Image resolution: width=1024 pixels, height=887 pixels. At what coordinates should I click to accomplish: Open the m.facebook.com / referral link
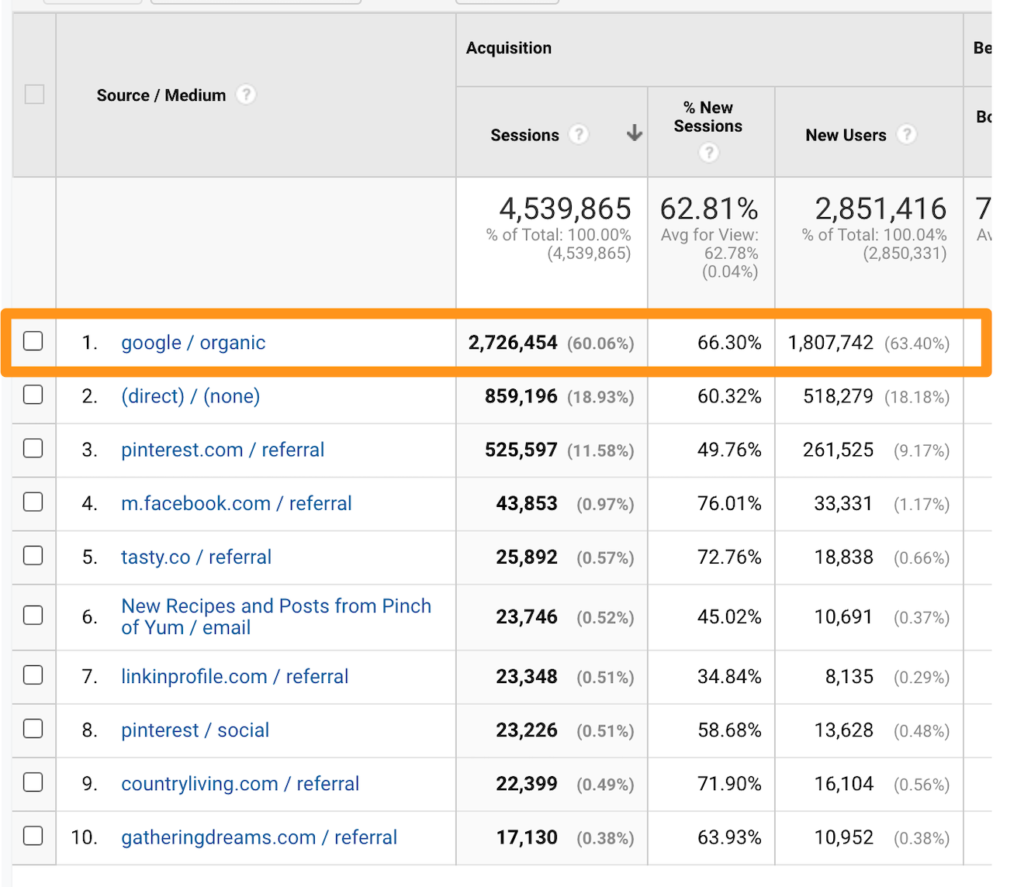coord(236,503)
